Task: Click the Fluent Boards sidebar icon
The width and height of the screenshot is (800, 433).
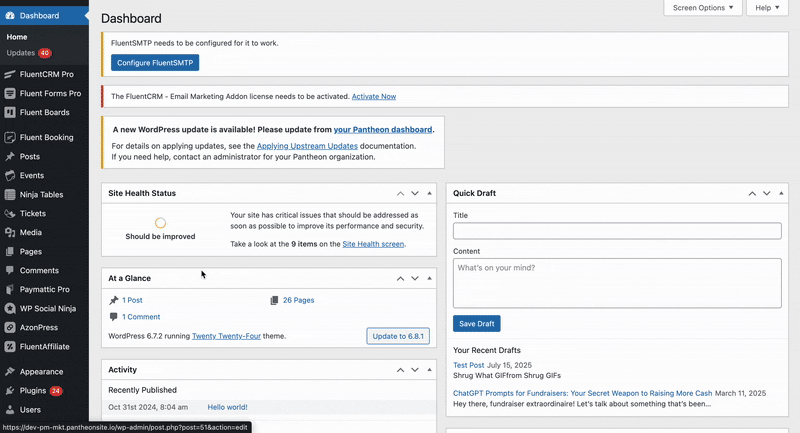Action: pos(10,112)
